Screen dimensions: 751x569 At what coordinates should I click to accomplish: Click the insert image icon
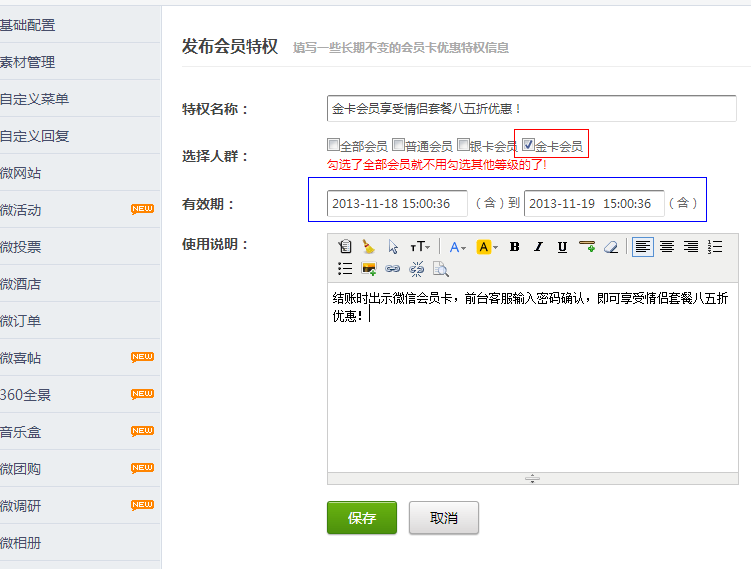point(369,269)
